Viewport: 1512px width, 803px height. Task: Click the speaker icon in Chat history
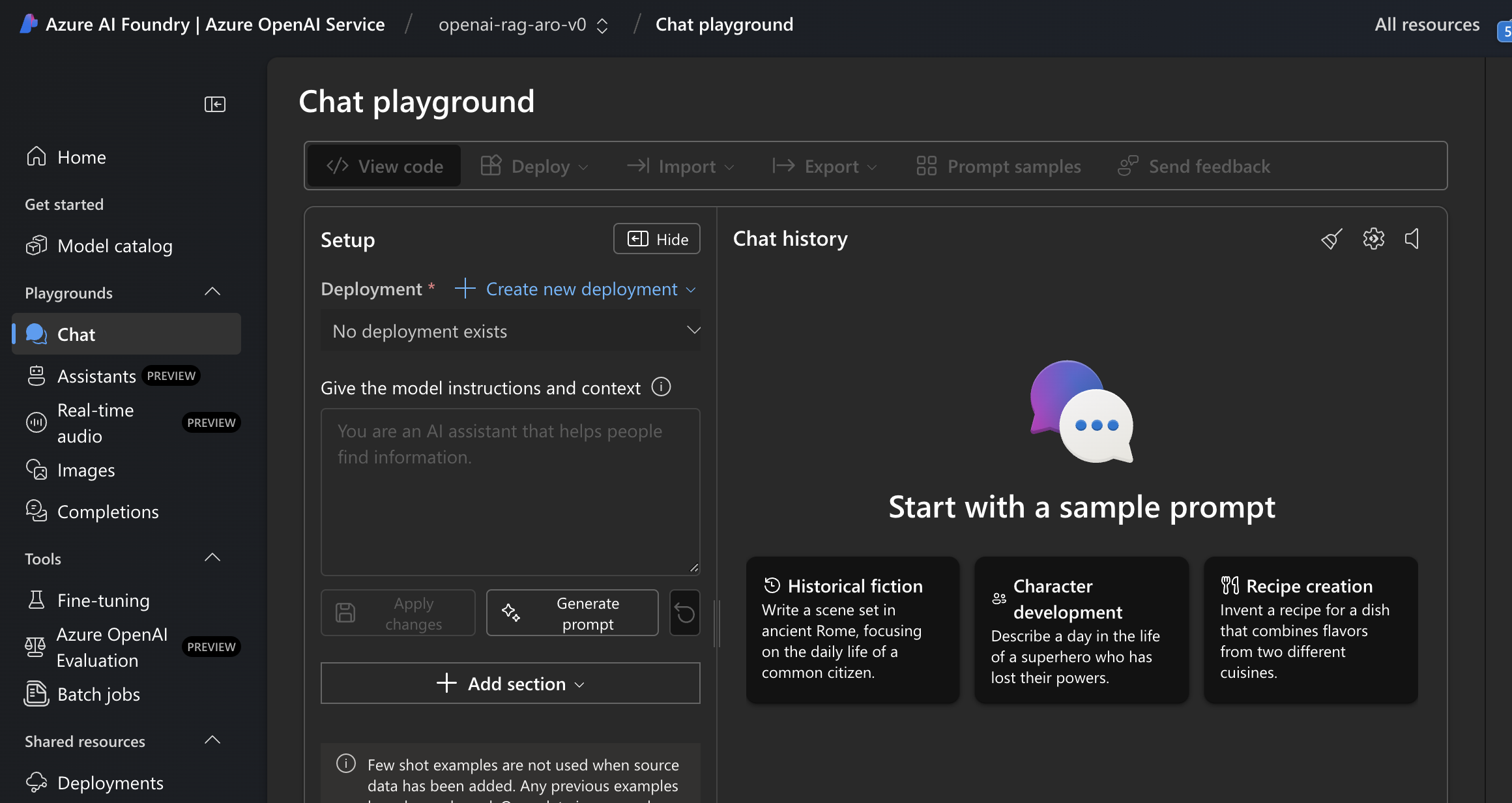click(x=1412, y=239)
